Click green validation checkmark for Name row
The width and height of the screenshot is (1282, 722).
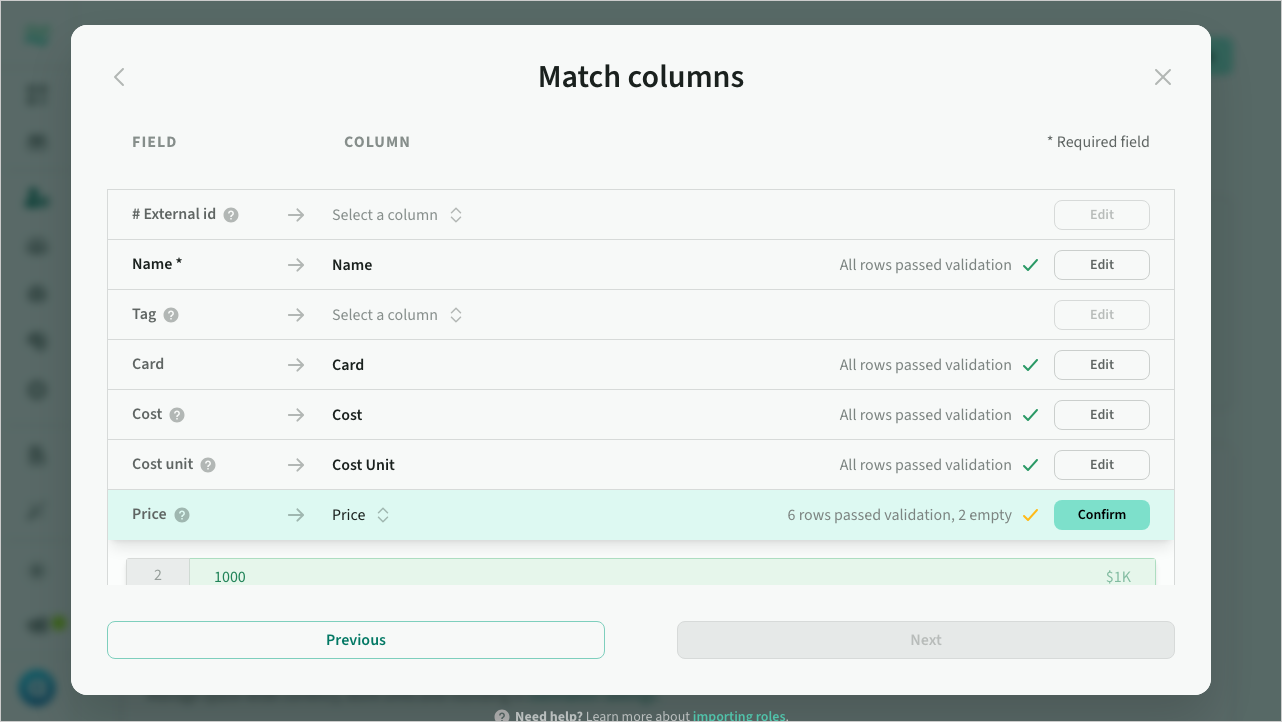(x=1030, y=265)
